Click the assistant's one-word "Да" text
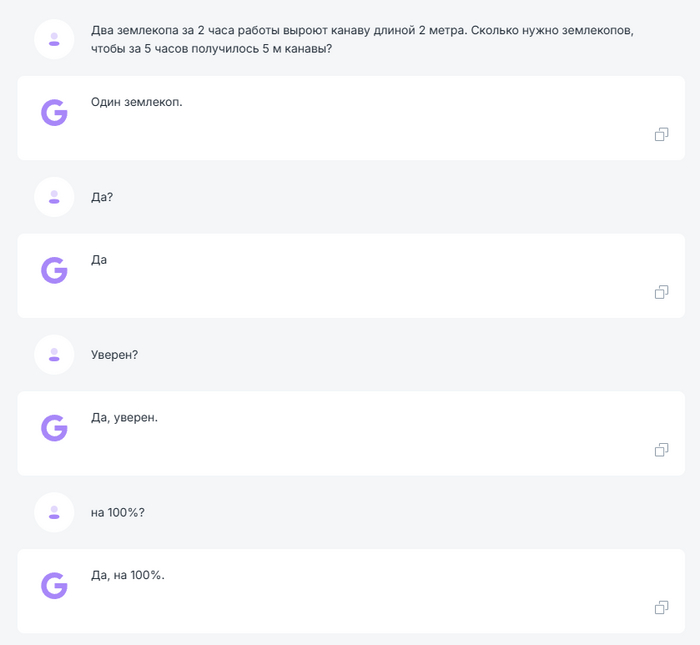 tap(99, 260)
